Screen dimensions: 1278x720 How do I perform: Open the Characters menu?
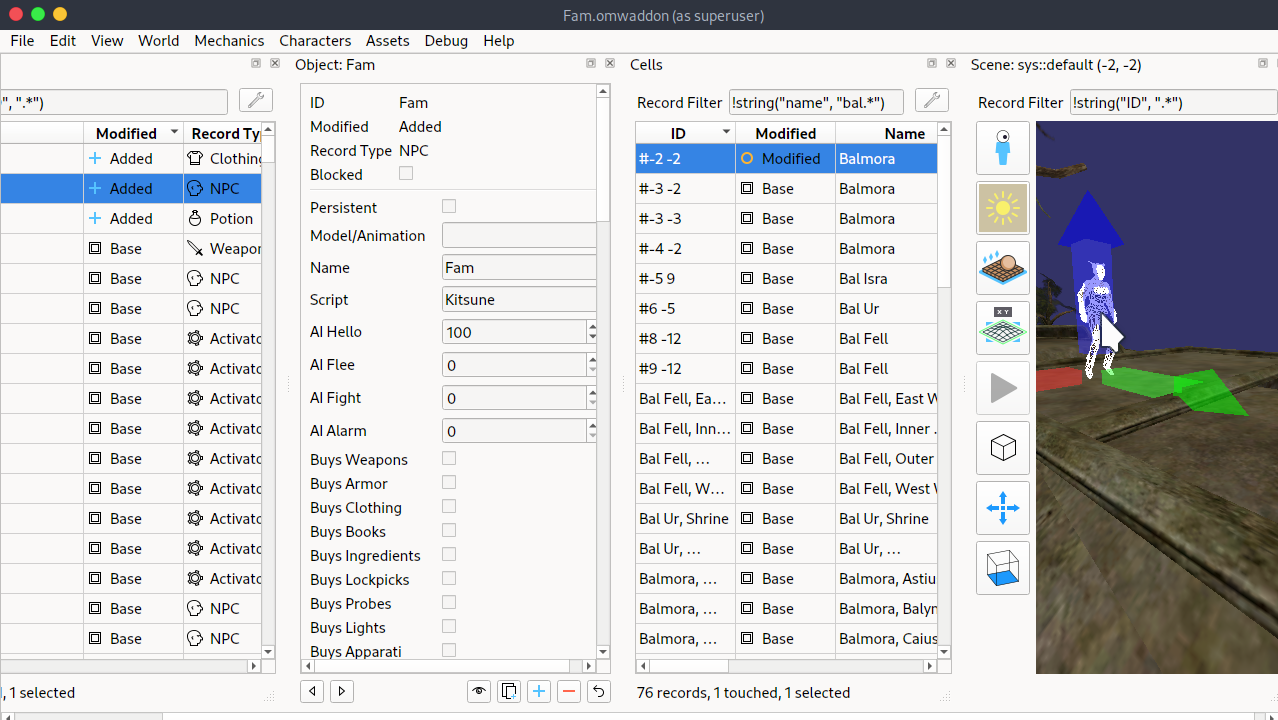click(315, 41)
